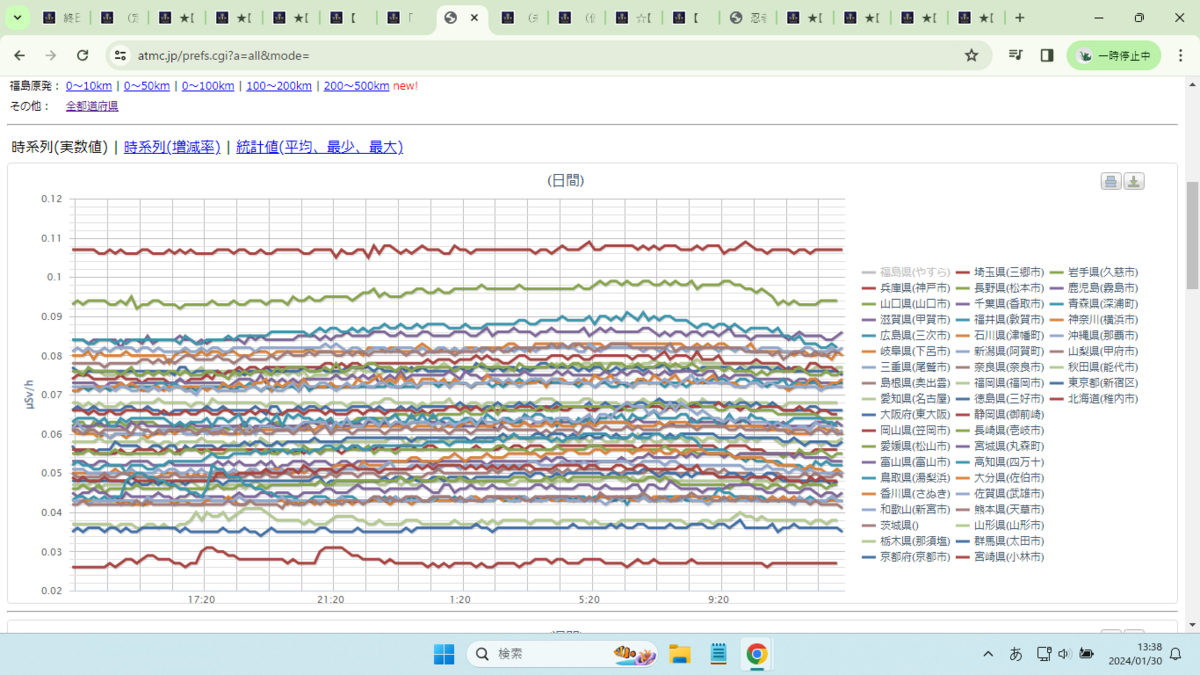The image size is (1200, 675).
Task: Switch to 時系列(増減率) view
Action: [172, 147]
